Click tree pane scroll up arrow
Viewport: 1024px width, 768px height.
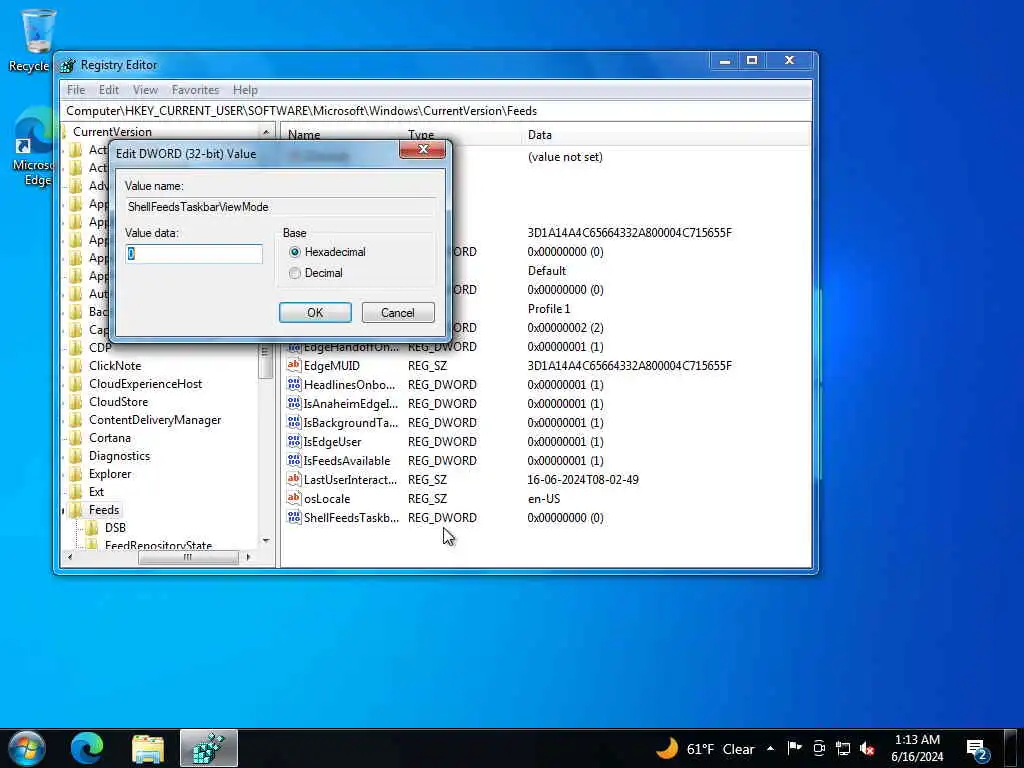tap(266, 132)
